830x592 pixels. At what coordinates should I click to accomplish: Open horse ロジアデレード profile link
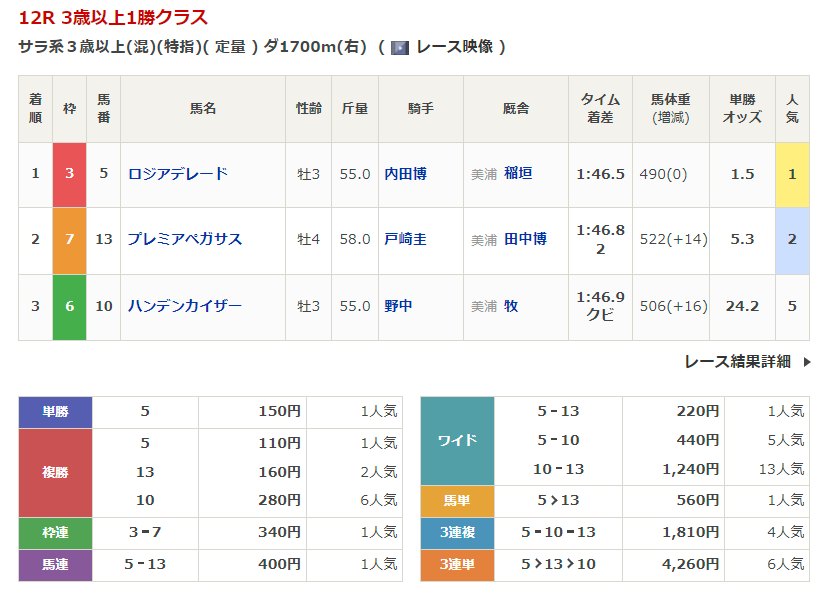(178, 174)
